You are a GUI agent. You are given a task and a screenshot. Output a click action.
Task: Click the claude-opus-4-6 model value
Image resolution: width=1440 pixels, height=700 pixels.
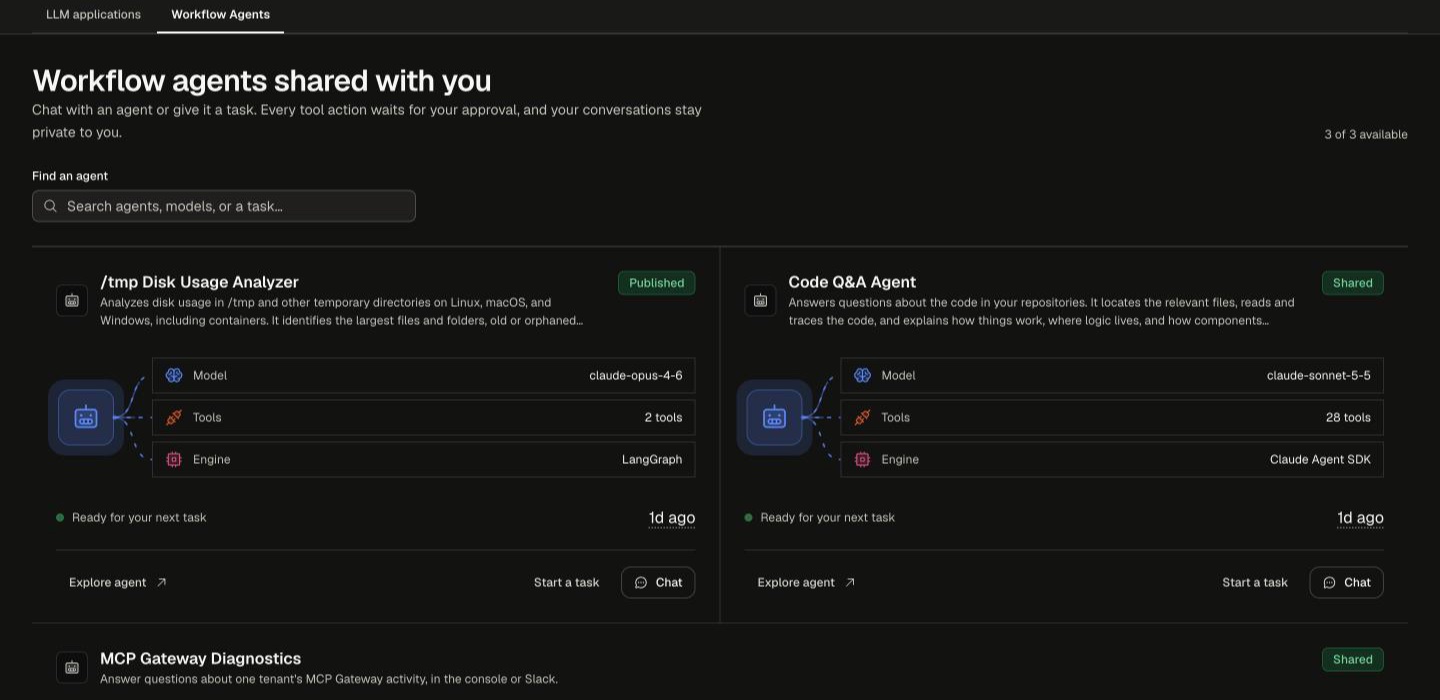click(636, 375)
